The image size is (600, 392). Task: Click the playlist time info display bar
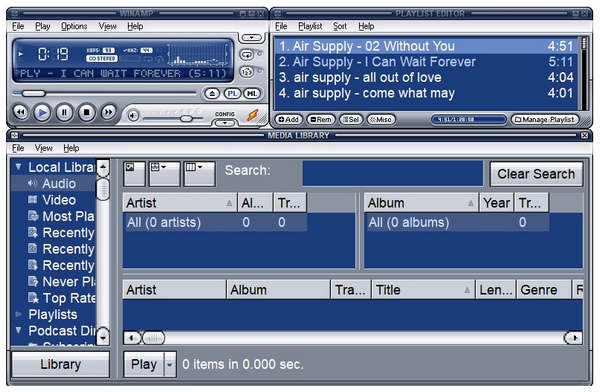pos(469,120)
